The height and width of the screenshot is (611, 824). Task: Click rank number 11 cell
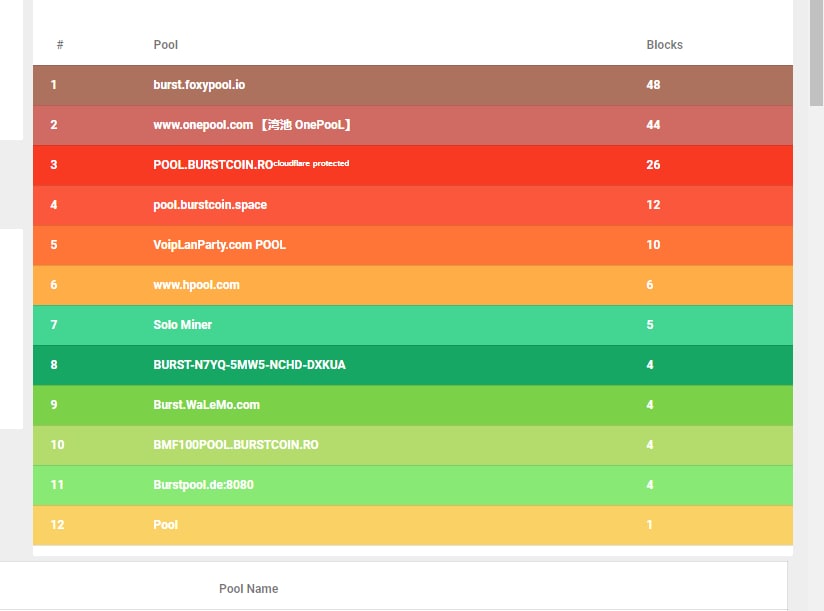point(57,484)
